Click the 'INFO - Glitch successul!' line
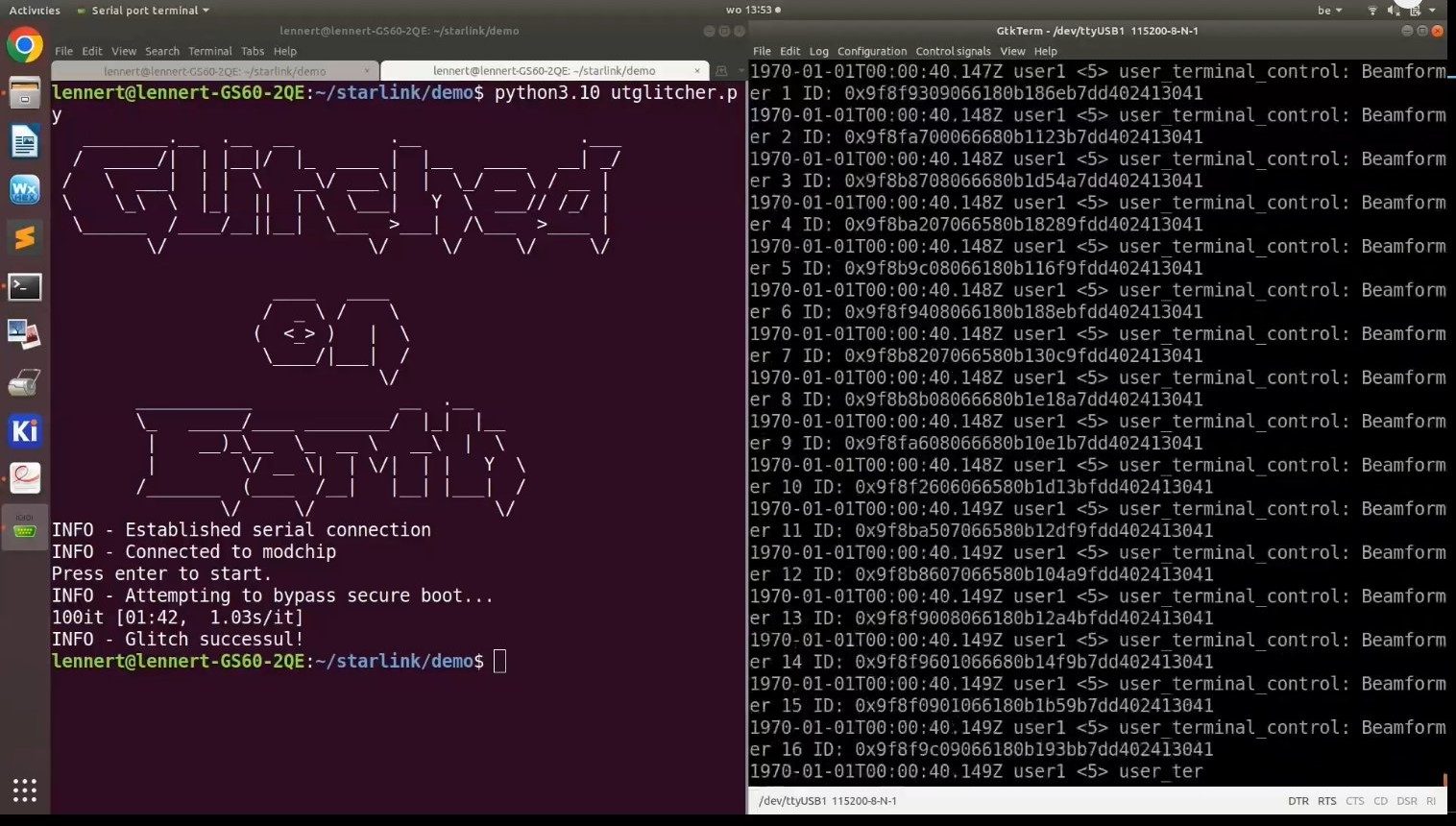This screenshot has width=1456, height=826. (178, 640)
